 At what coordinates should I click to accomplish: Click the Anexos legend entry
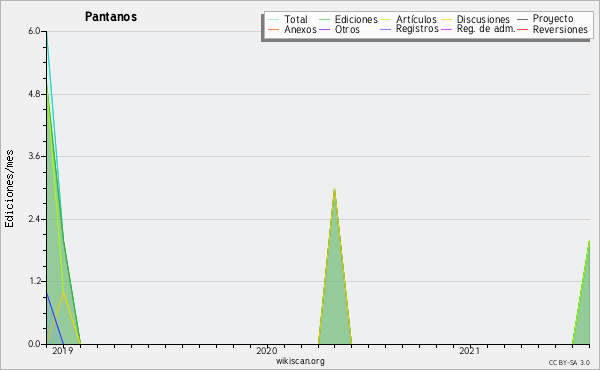[x=300, y=29]
